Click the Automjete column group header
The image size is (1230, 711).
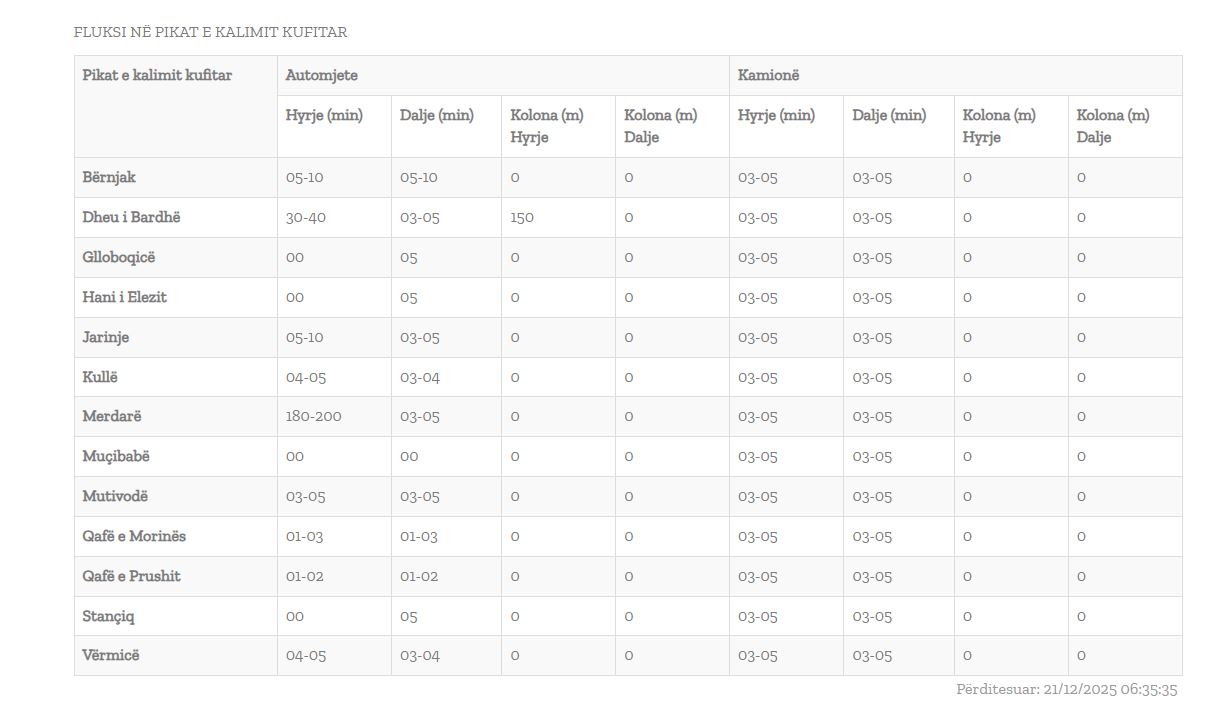coord(321,75)
